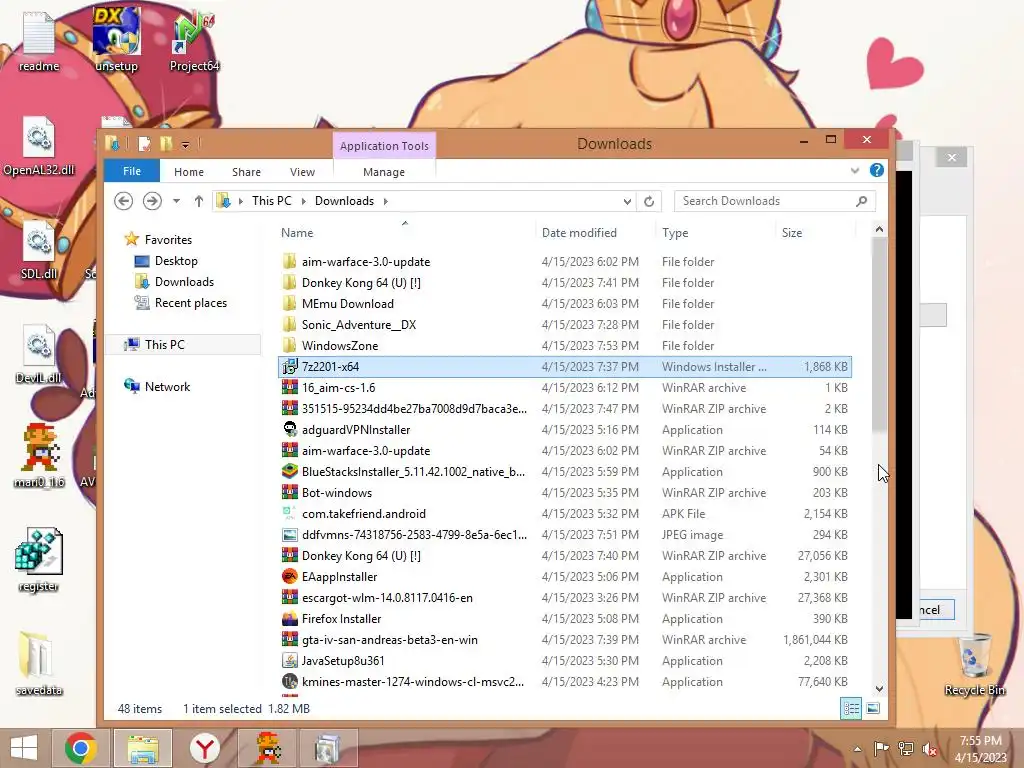The image size is (1024, 768).
Task: Refresh the Downloads folder view
Action: (x=648, y=201)
